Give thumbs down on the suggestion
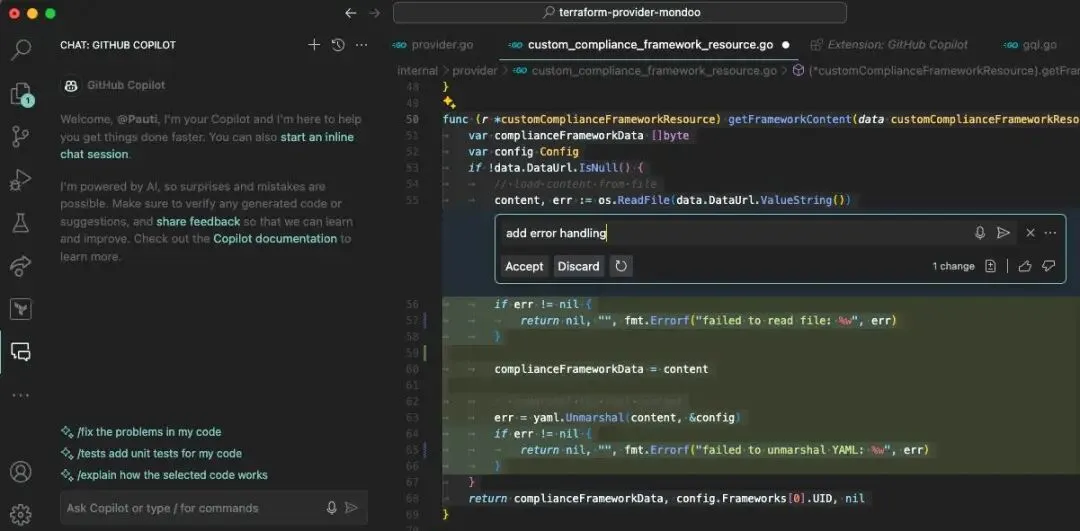 (1048, 266)
